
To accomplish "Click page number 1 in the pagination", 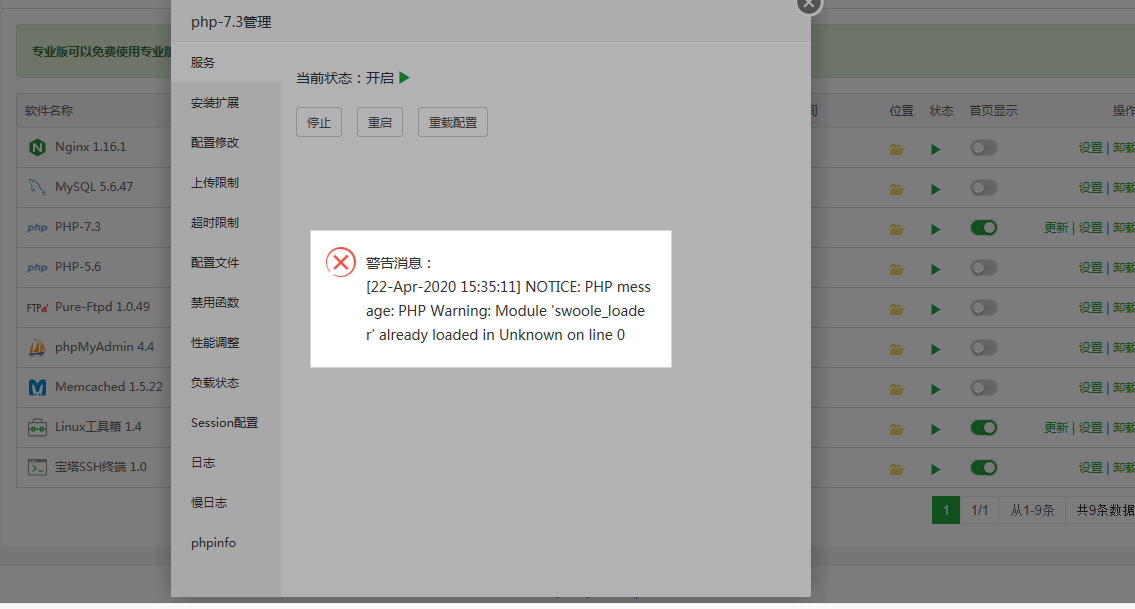I will pyautogui.click(x=945, y=509).
